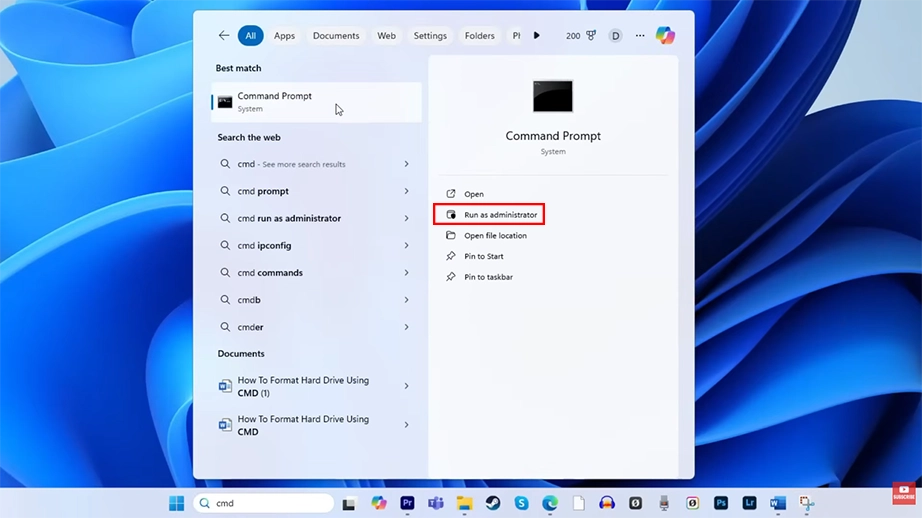Launch Premiere Pro from the taskbar
Image resolution: width=922 pixels, height=518 pixels.
click(x=407, y=503)
